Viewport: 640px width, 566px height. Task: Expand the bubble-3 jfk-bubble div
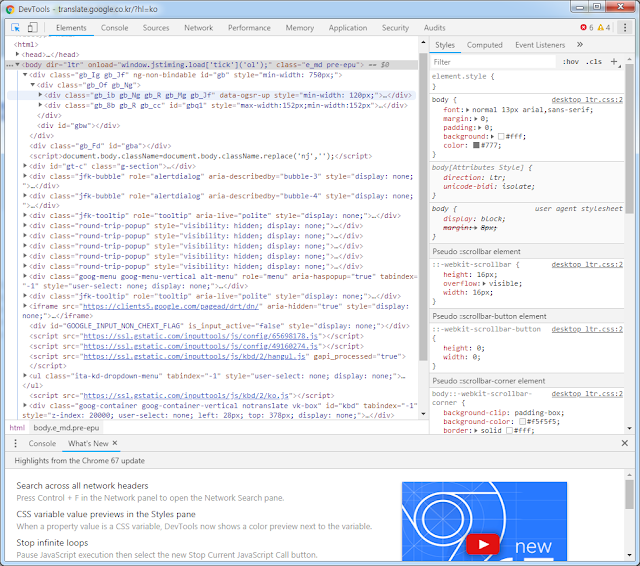click(25, 176)
